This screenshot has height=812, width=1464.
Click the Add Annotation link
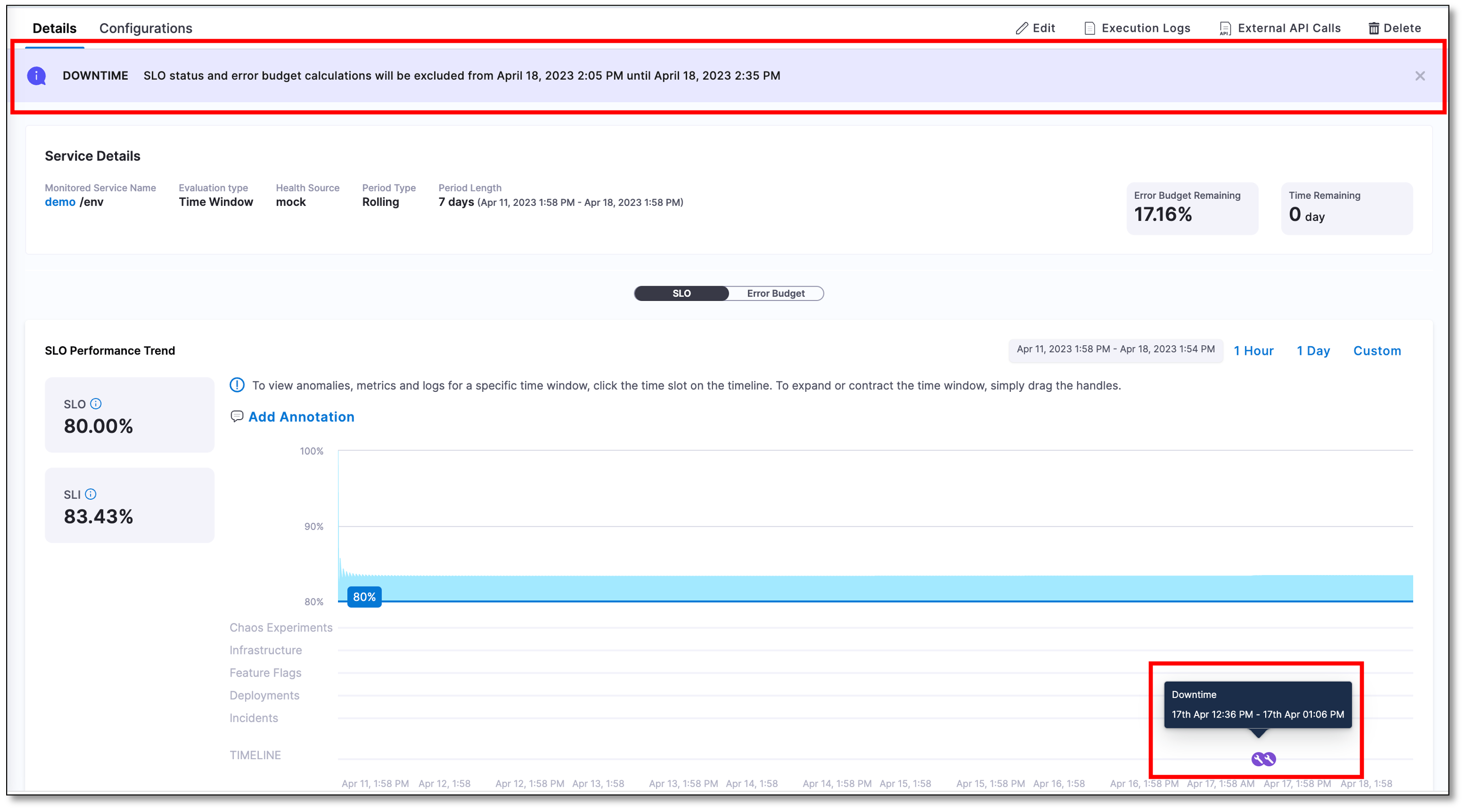(301, 417)
